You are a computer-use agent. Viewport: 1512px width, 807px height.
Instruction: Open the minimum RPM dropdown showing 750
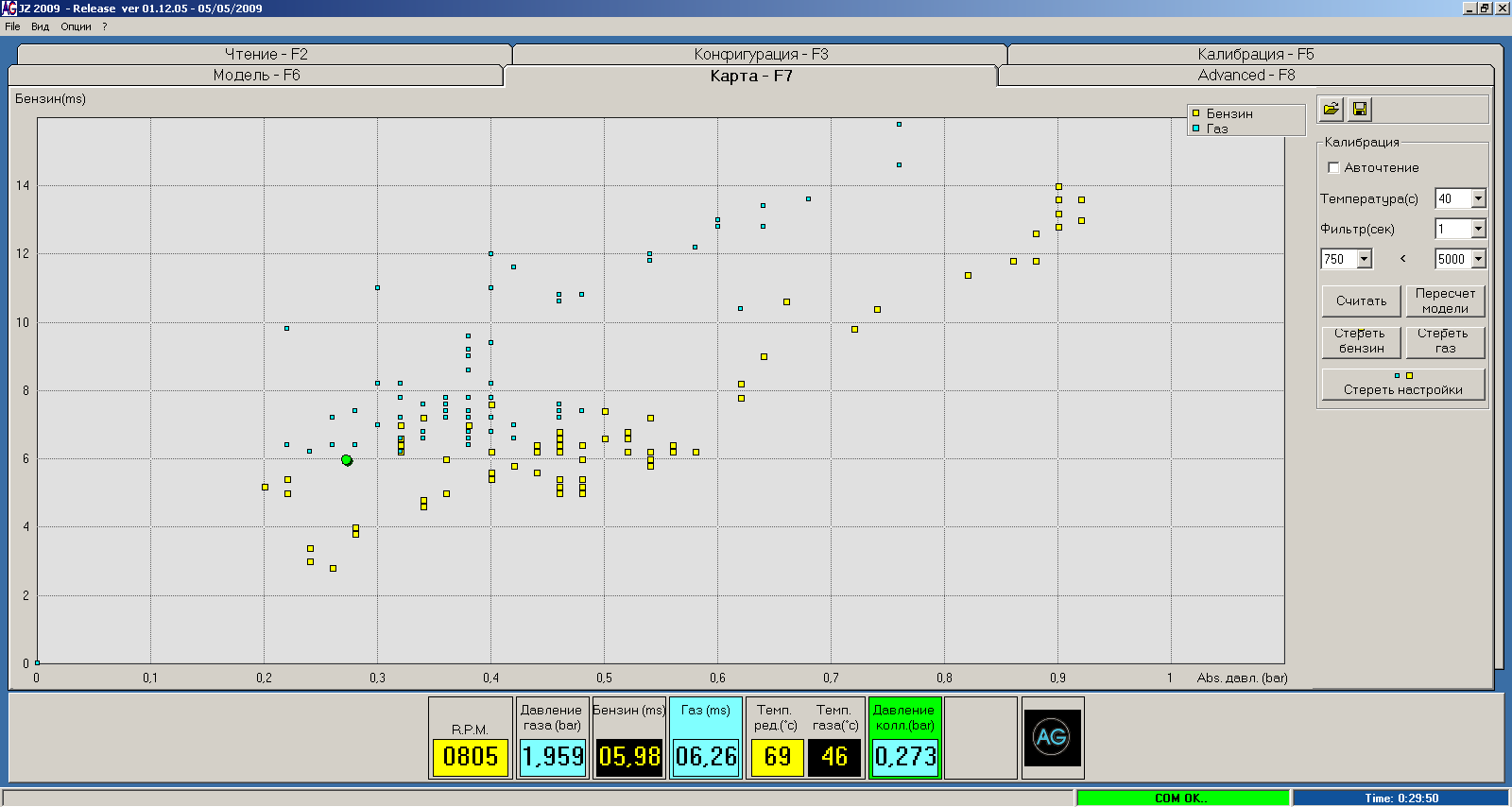click(x=1364, y=259)
